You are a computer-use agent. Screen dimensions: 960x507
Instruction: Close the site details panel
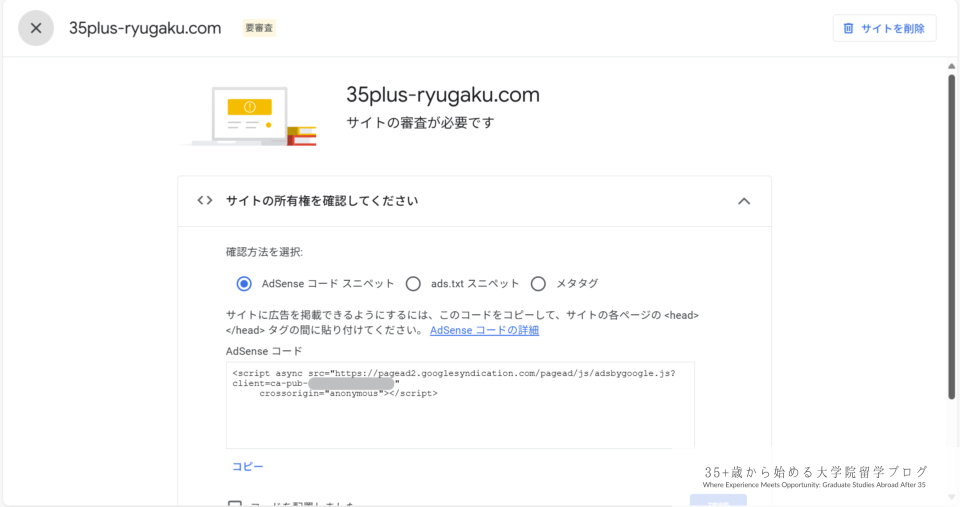pyautogui.click(x=36, y=28)
